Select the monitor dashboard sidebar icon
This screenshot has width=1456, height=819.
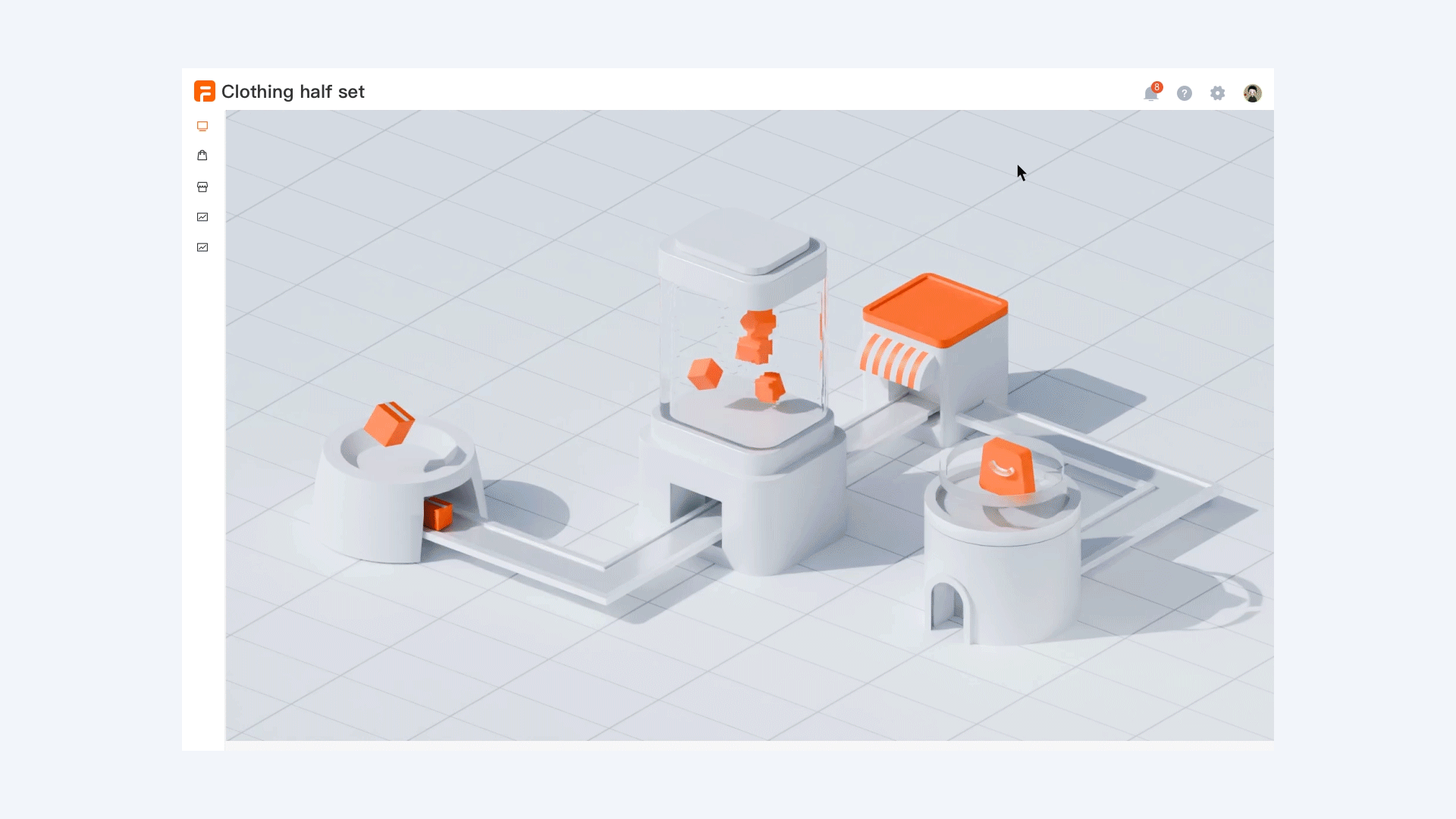pyautogui.click(x=202, y=127)
